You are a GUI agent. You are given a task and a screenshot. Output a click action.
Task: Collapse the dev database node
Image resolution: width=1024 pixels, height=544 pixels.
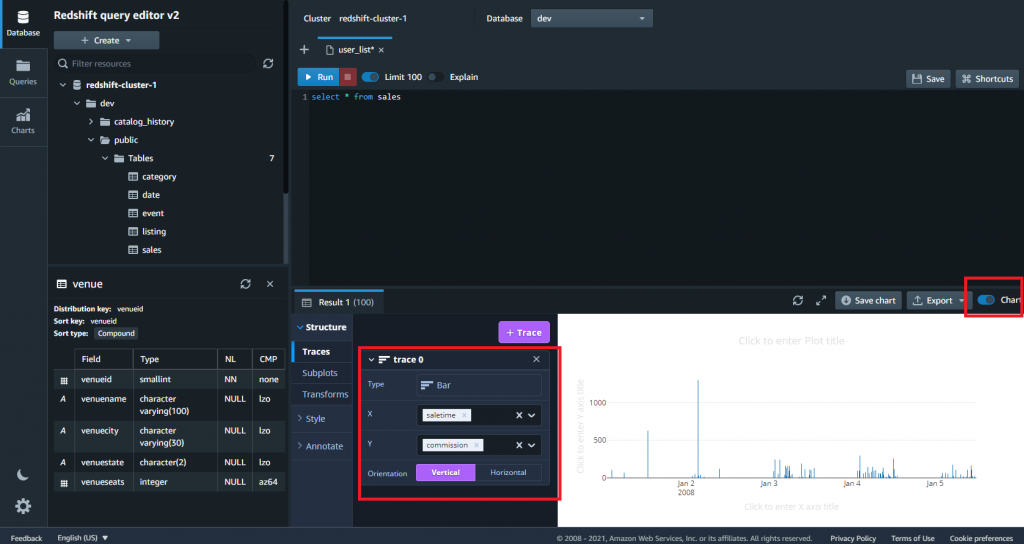(x=77, y=103)
